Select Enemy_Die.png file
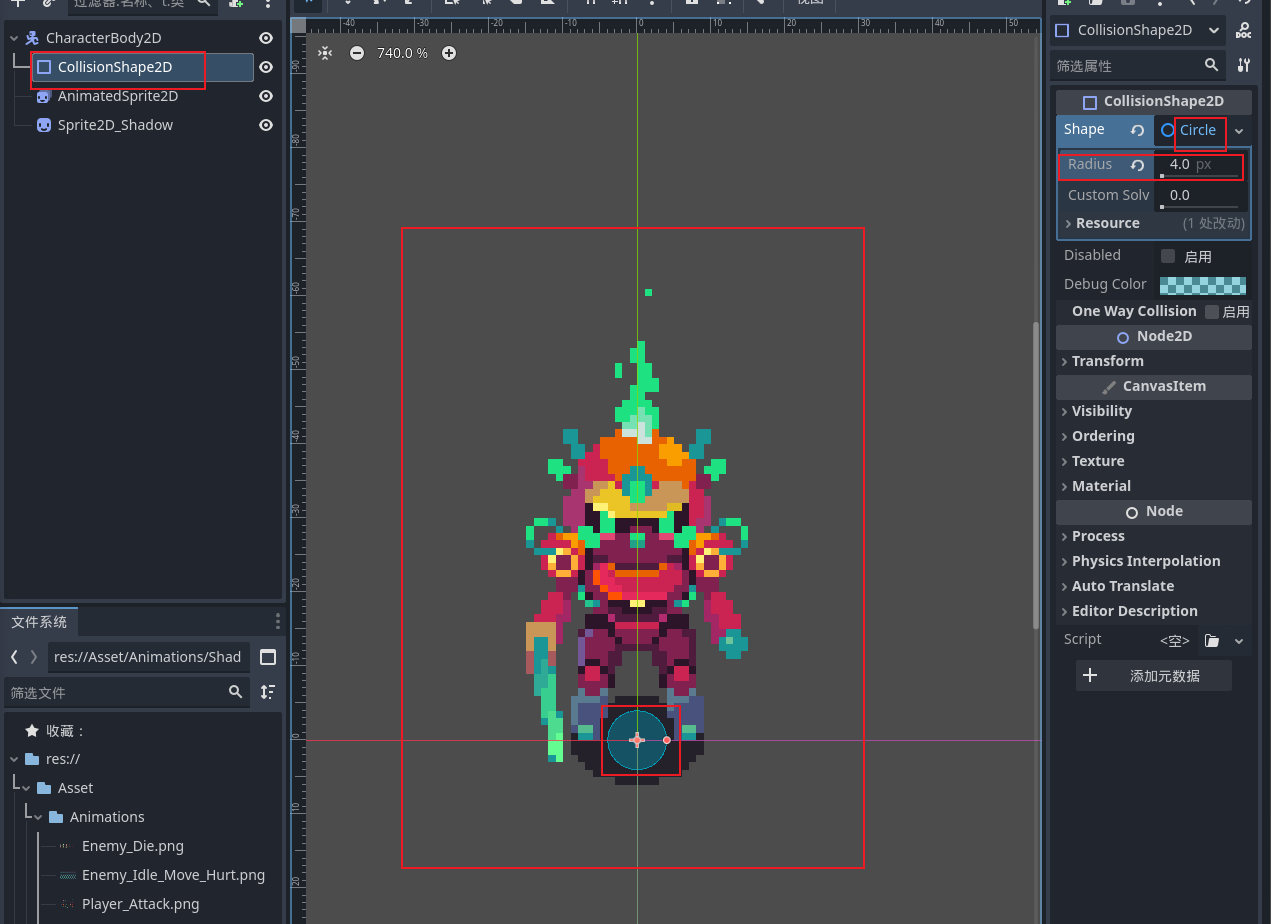The height and width of the screenshot is (924, 1271). (133, 846)
